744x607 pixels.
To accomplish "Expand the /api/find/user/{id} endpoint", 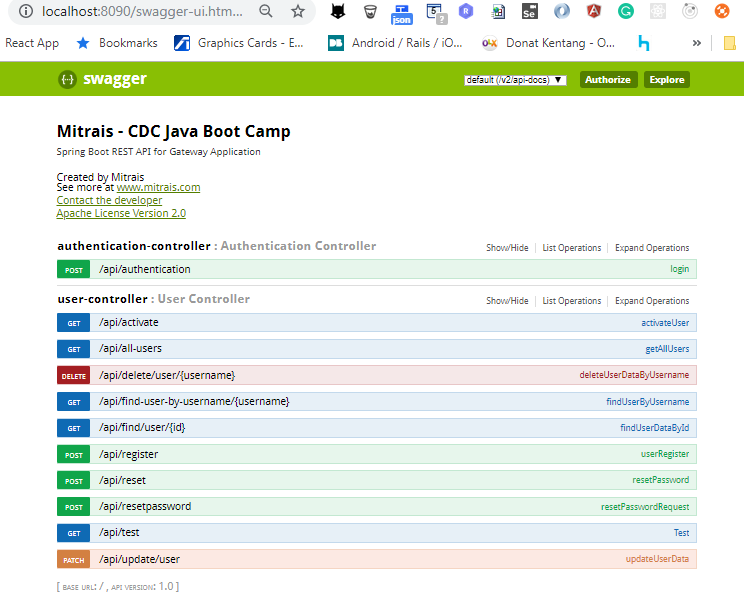I will pyautogui.click(x=142, y=428).
